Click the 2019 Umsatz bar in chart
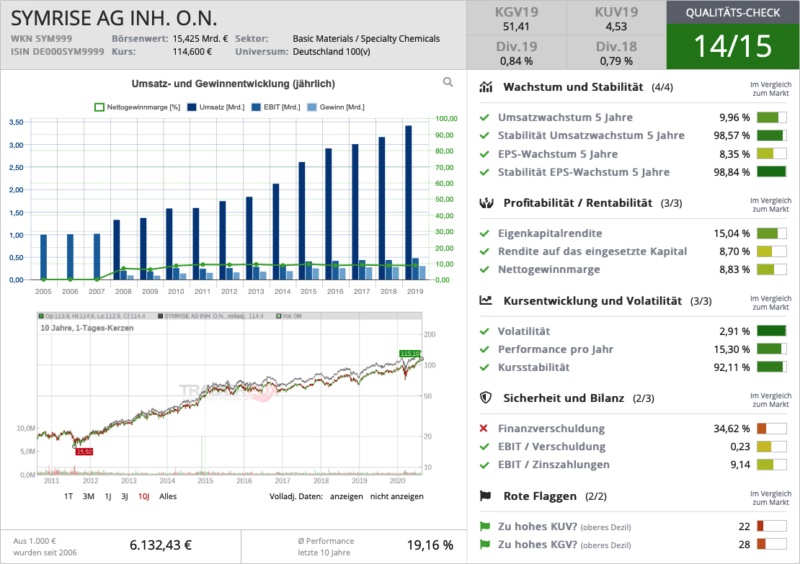Screen dimensions: 800x564 (x=408, y=202)
